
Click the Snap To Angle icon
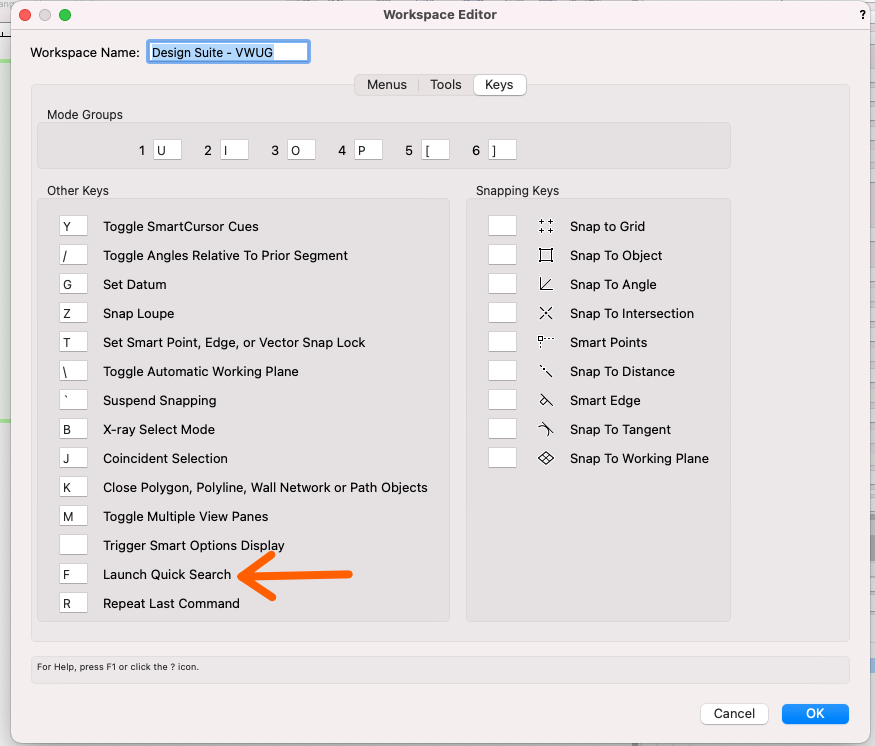pos(546,284)
